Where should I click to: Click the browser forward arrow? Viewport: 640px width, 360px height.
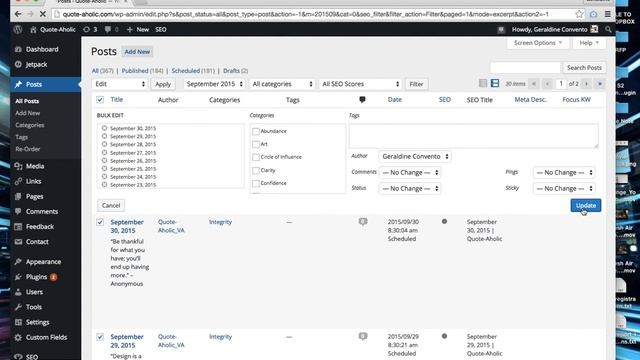pyautogui.click(x=30, y=14)
